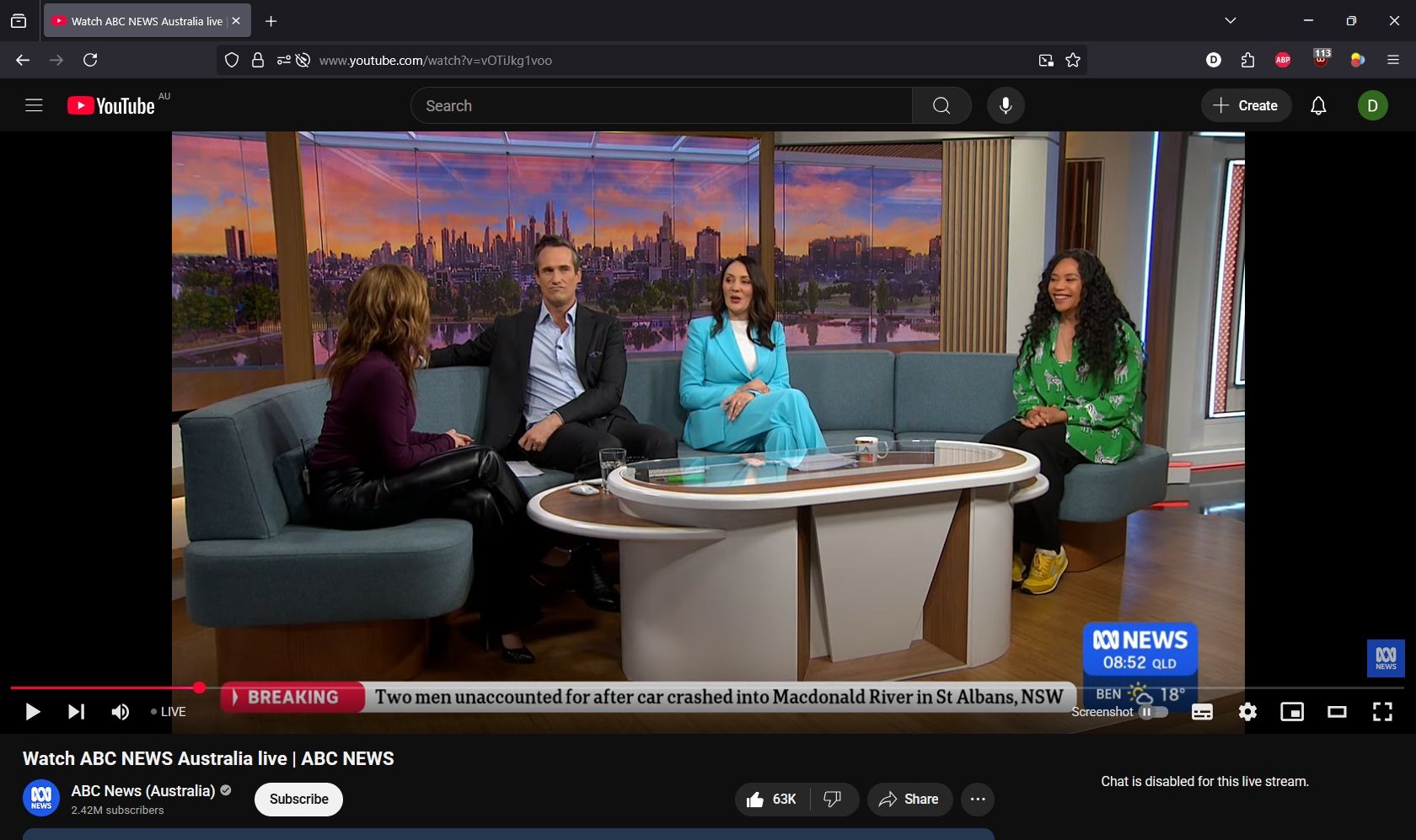1416x840 pixels.
Task: Toggle the autoplay switch
Action: coord(1153,712)
